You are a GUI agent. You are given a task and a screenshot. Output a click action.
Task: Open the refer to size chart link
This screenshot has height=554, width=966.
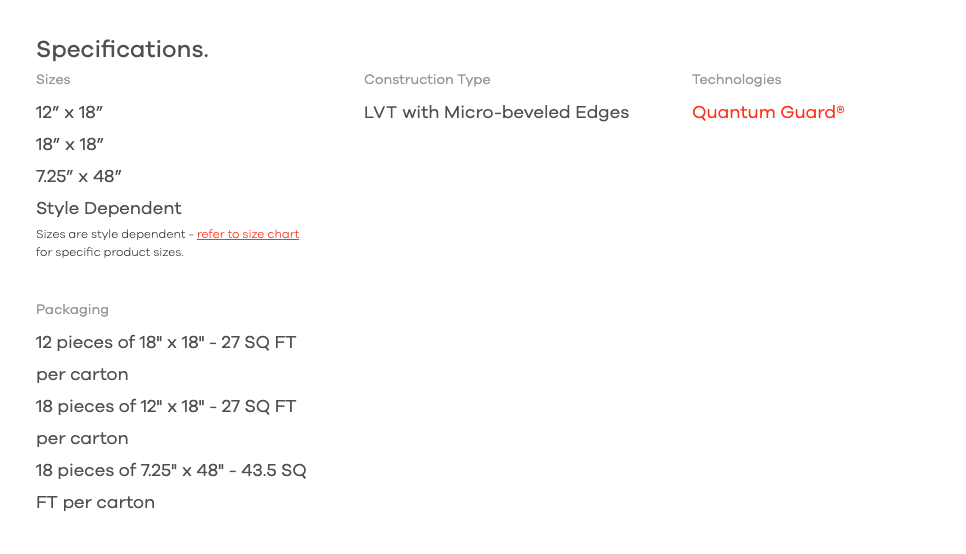tap(248, 234)
